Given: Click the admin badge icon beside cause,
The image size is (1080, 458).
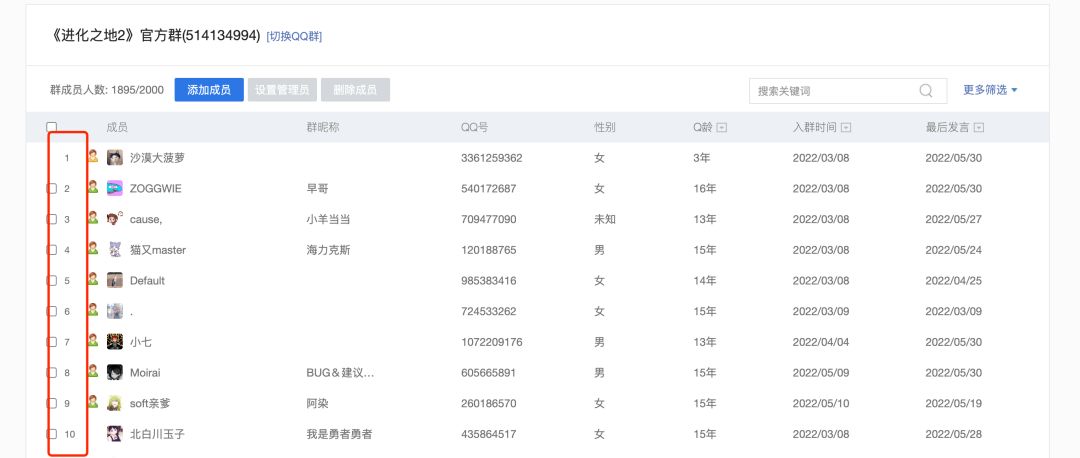Looking at the screenshot, I should coord(93,218).
